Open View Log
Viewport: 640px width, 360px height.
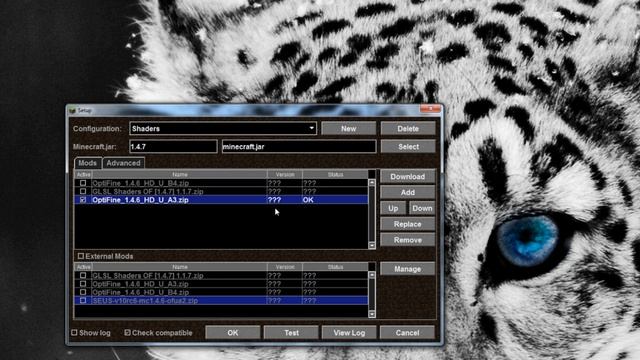349,333
